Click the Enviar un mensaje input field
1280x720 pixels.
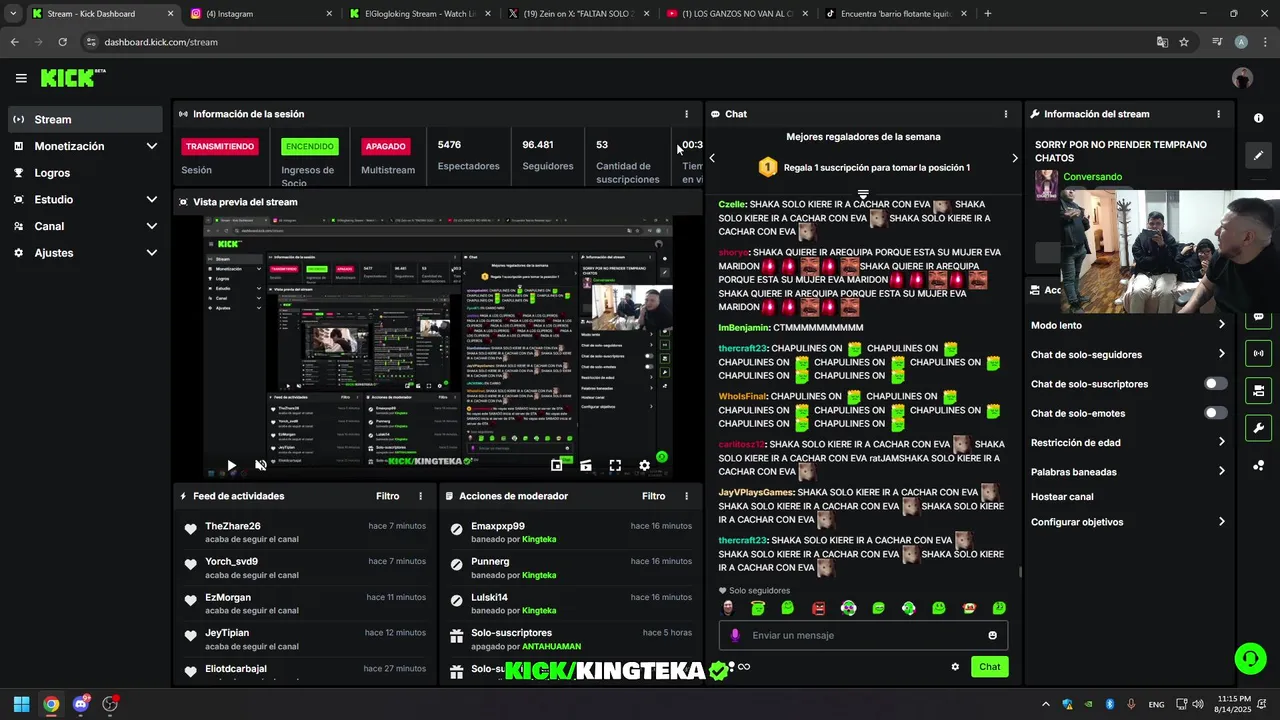click(863, 635)
